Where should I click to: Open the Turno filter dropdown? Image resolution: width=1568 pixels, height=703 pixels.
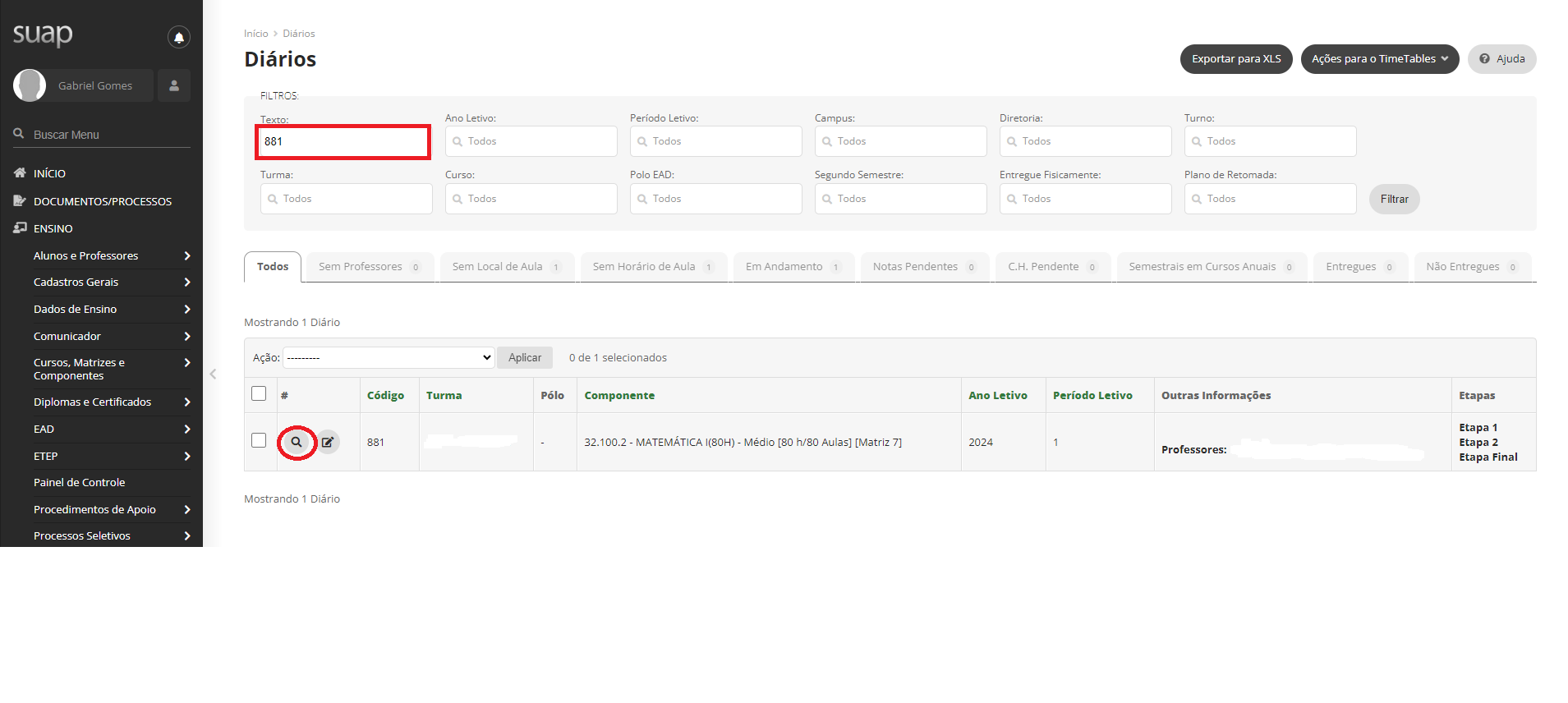click(x=1271, y=141)
